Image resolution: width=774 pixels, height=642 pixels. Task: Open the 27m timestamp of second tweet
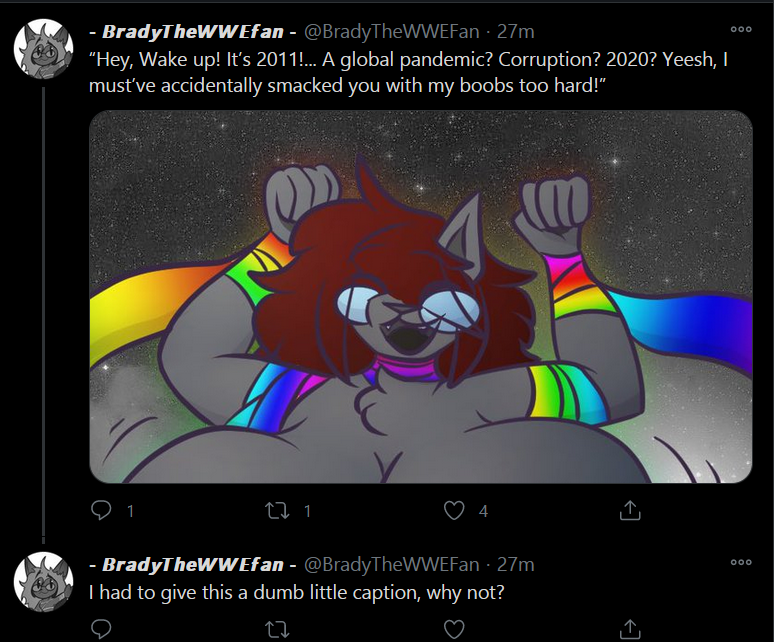pyautogui.click(x=515, y=565)
